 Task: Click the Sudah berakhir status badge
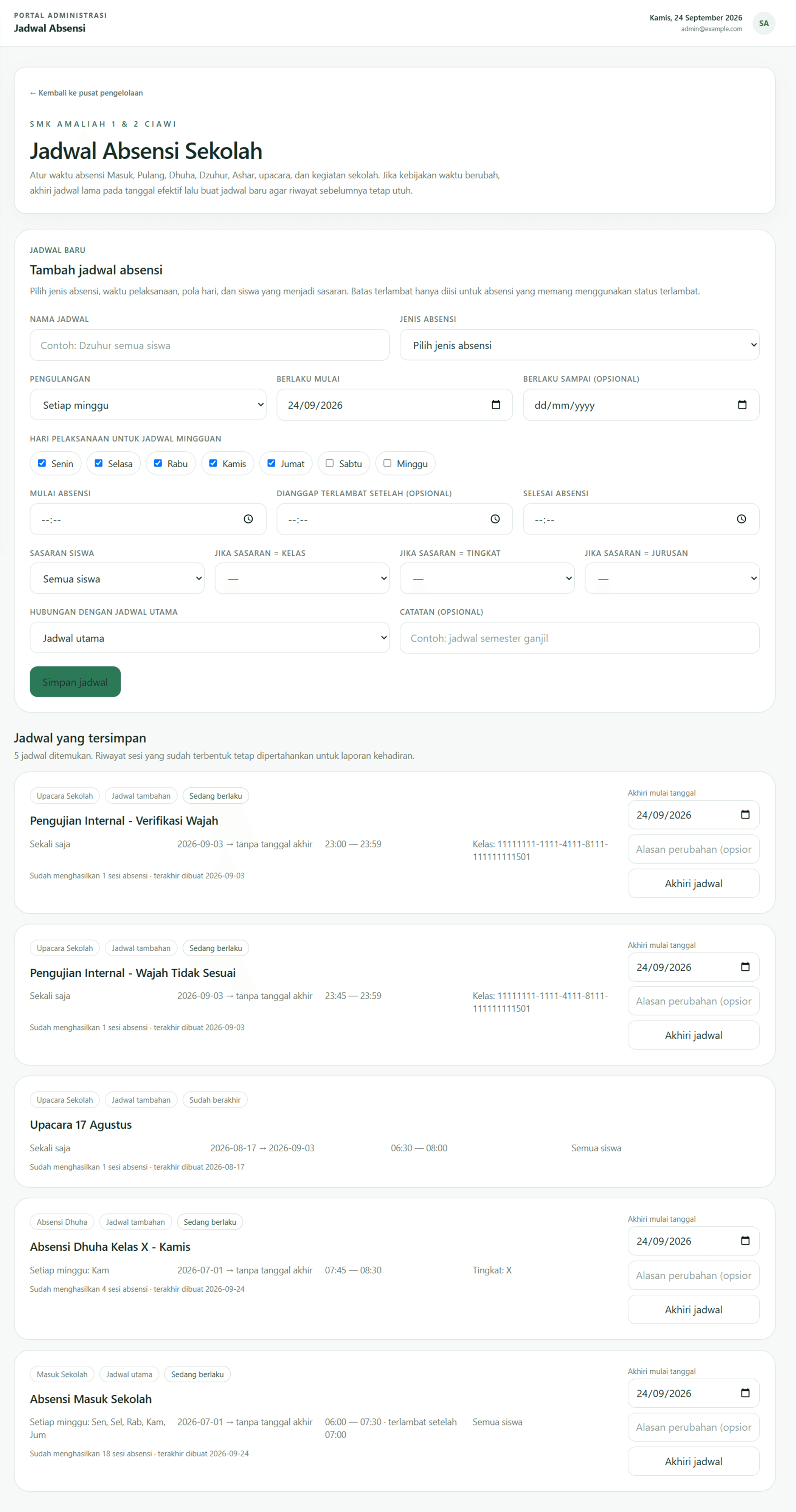point(215,1100)
